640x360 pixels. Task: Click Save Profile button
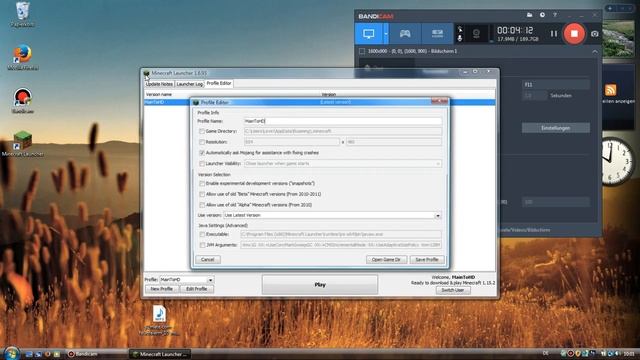(x=427, y=260)
